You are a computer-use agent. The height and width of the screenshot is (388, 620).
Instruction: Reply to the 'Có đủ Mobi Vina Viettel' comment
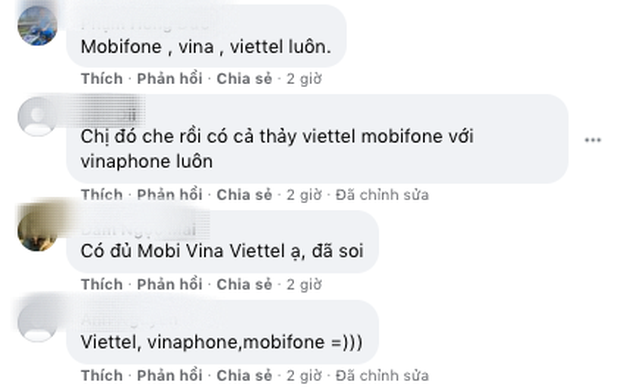coord(170,284)
